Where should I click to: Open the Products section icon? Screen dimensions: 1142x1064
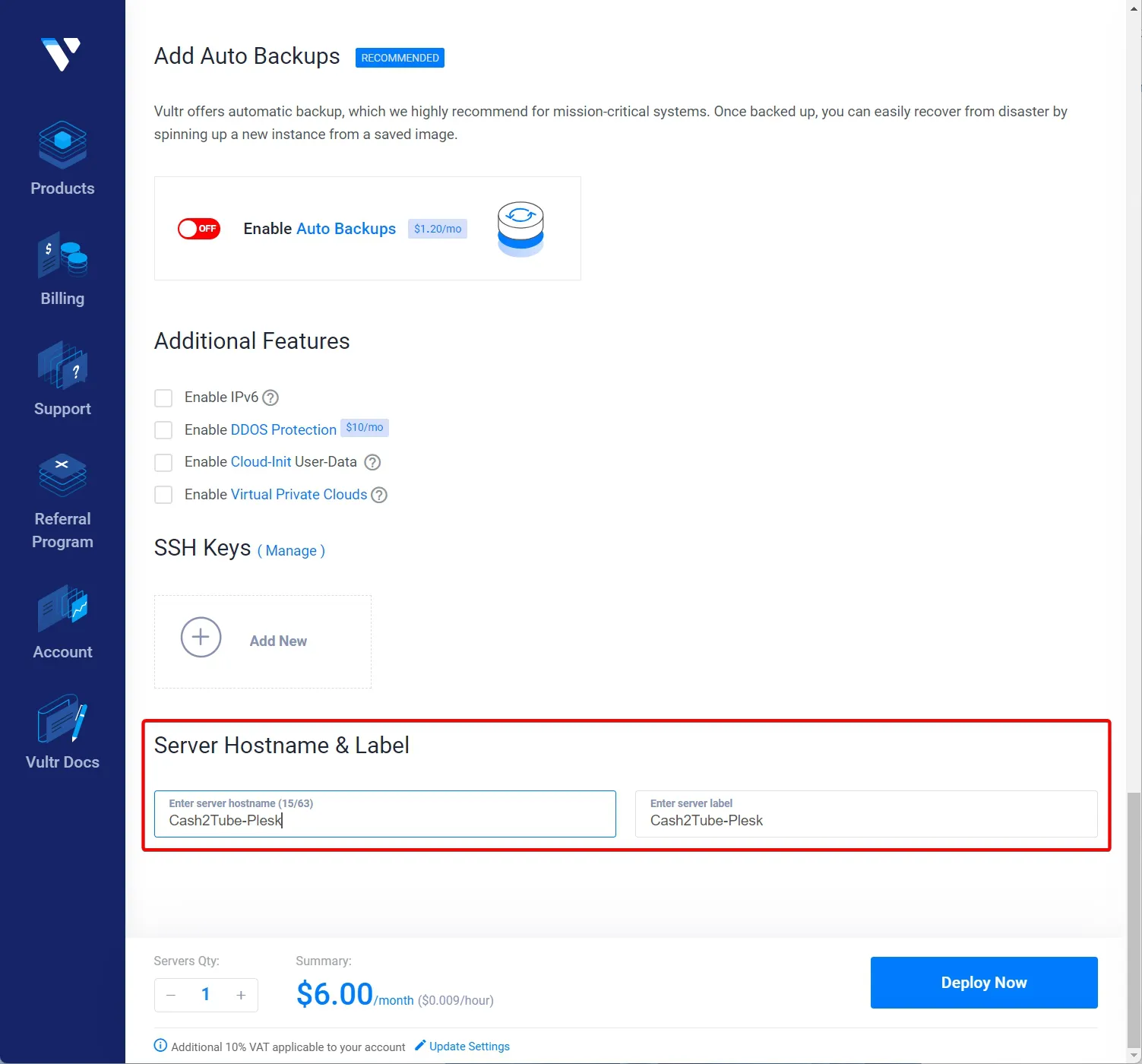(x=62, y=144)
